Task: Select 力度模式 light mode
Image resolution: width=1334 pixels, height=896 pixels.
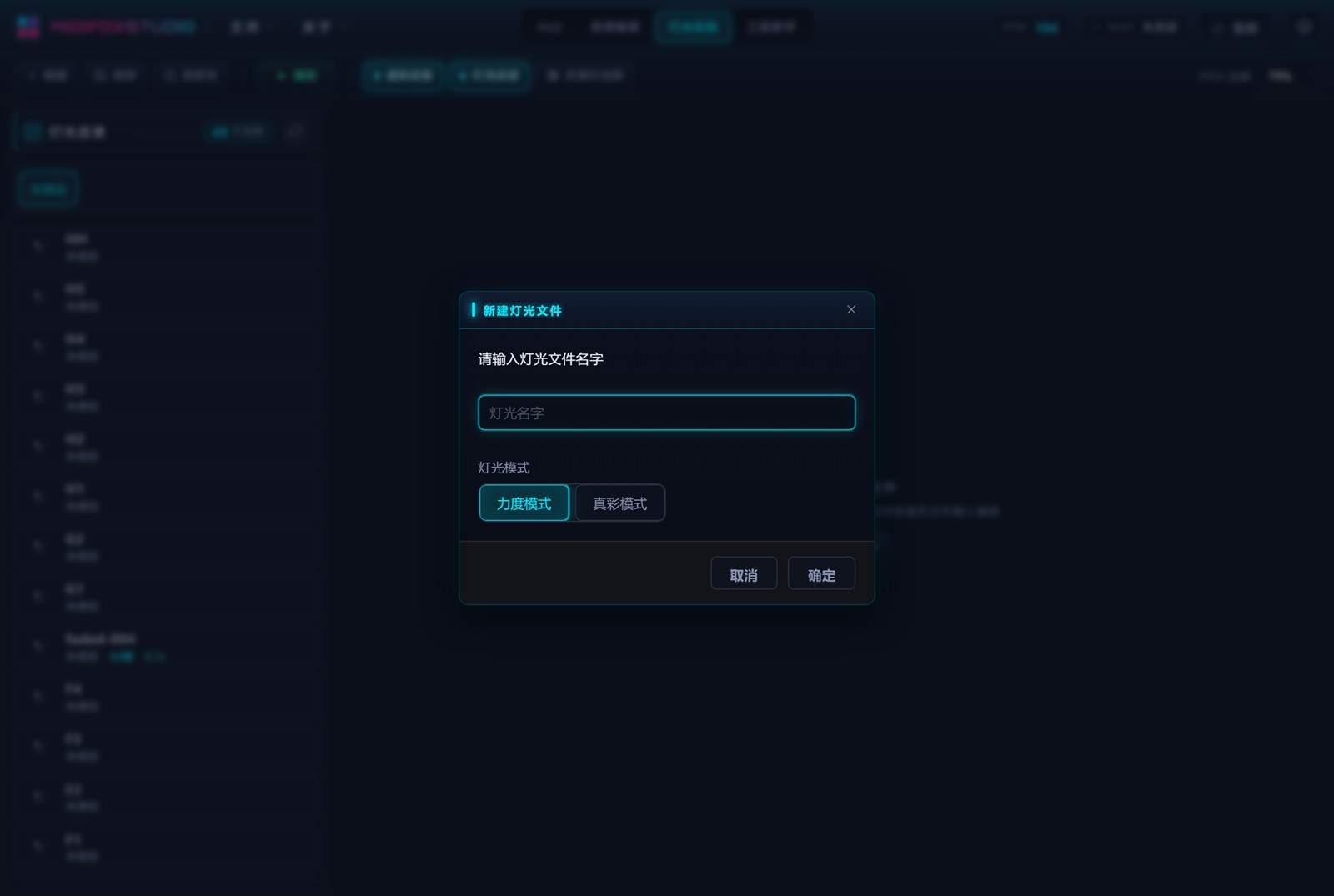Action: (x=524, y=503)
